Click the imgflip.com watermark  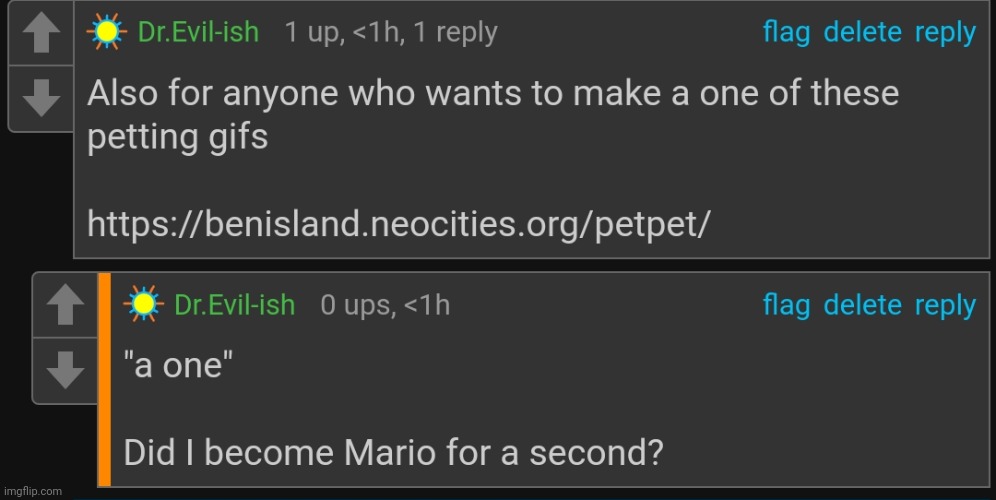tap(33, 491)
